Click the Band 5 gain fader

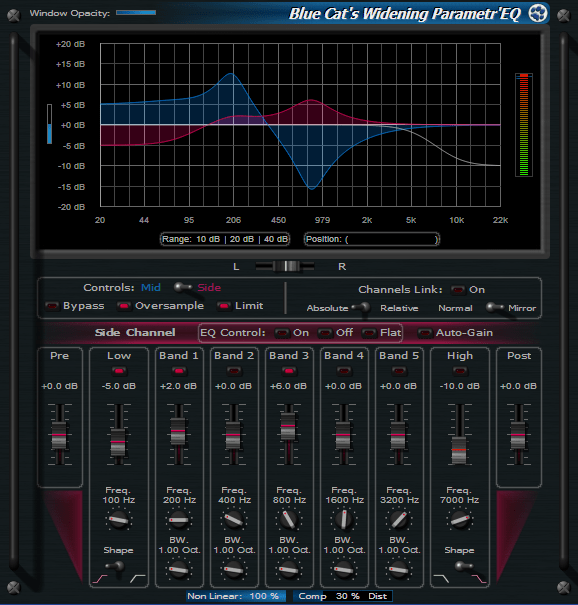click(x=399, y=434)
